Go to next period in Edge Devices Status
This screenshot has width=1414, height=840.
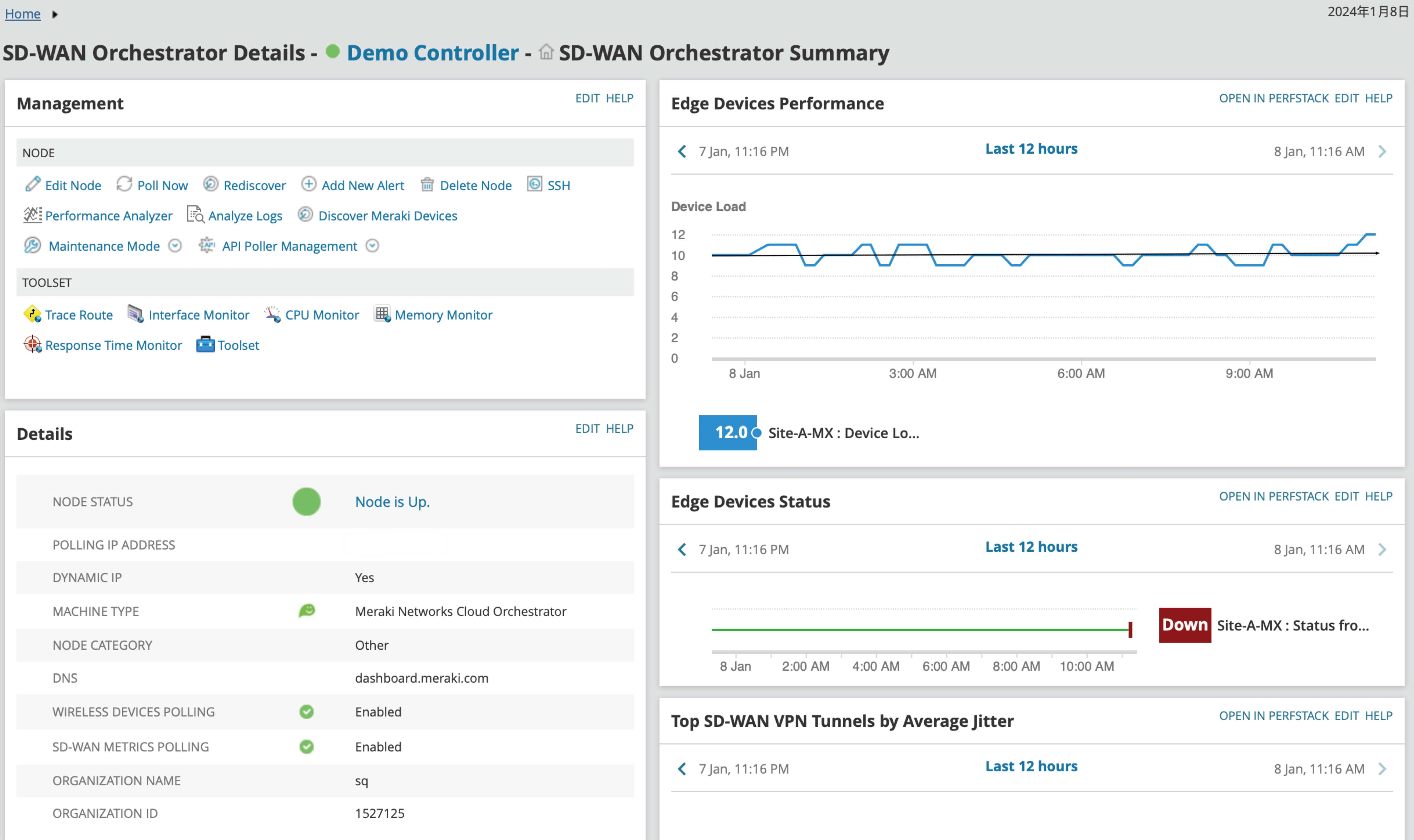1382,550
